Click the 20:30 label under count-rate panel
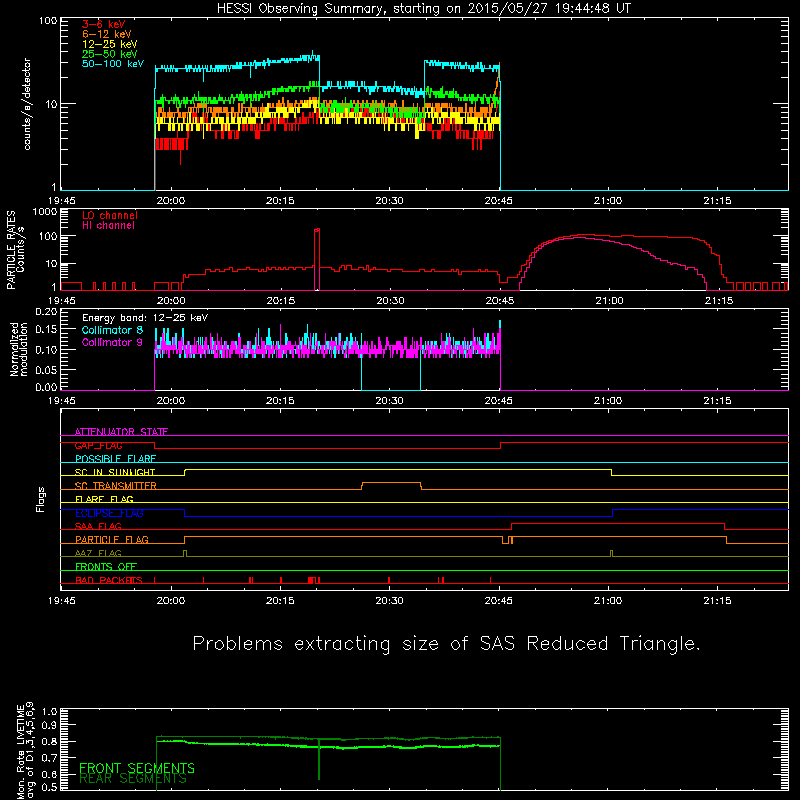 click(x=390, y=201)
